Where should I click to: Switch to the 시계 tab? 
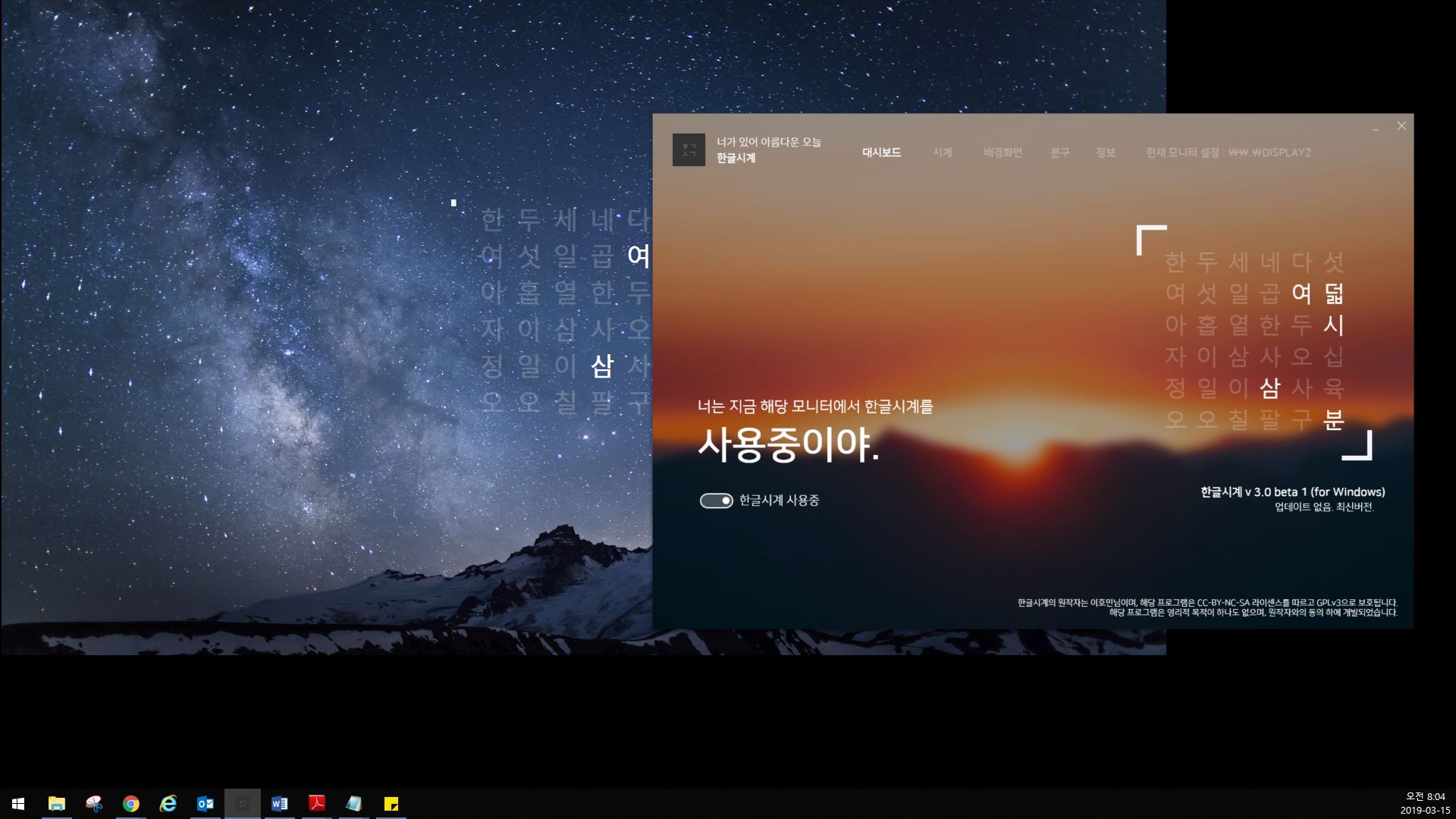pos(942,152)
